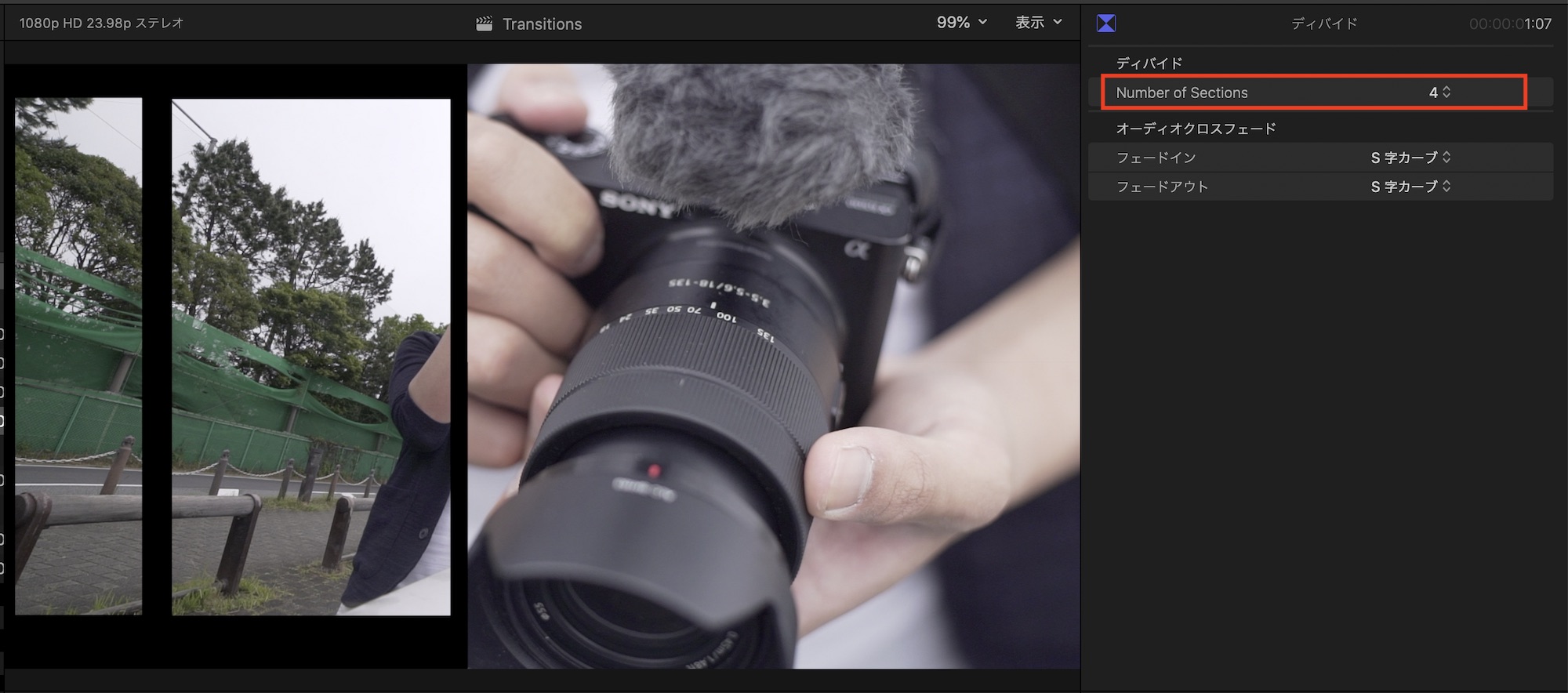
Task: Click the 00:00:01:07 duration timecode
Action: tap(1509, 24)
